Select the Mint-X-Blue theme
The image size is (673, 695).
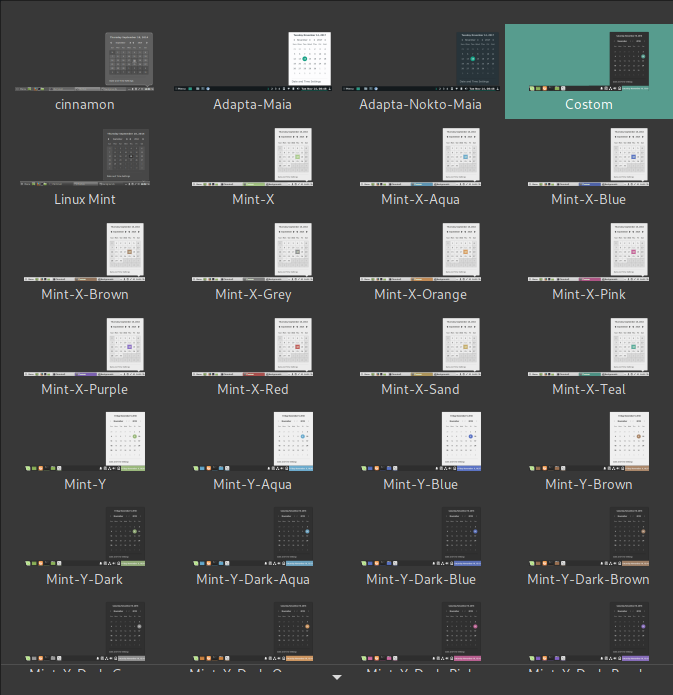(589, 167)
